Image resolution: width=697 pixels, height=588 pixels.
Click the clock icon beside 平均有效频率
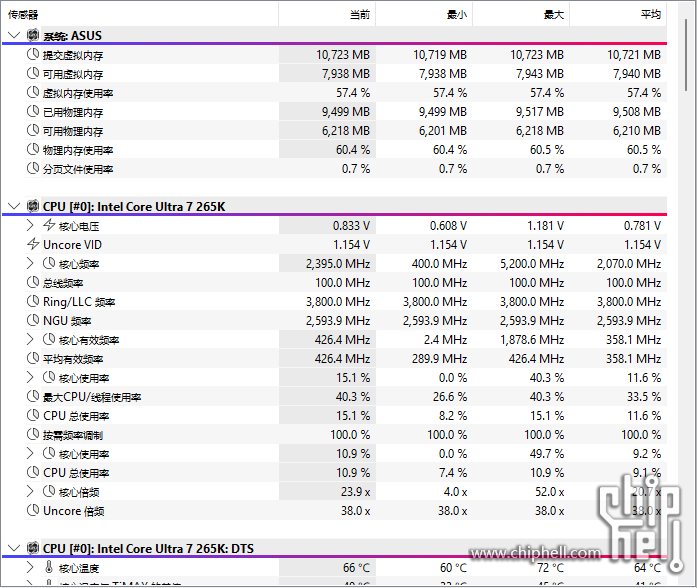tap(33, 358)
